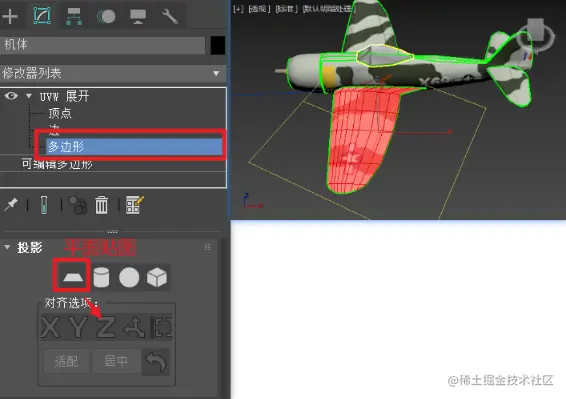Toggle the UVW 展开 modifier eye icon

tap(11, 96)
